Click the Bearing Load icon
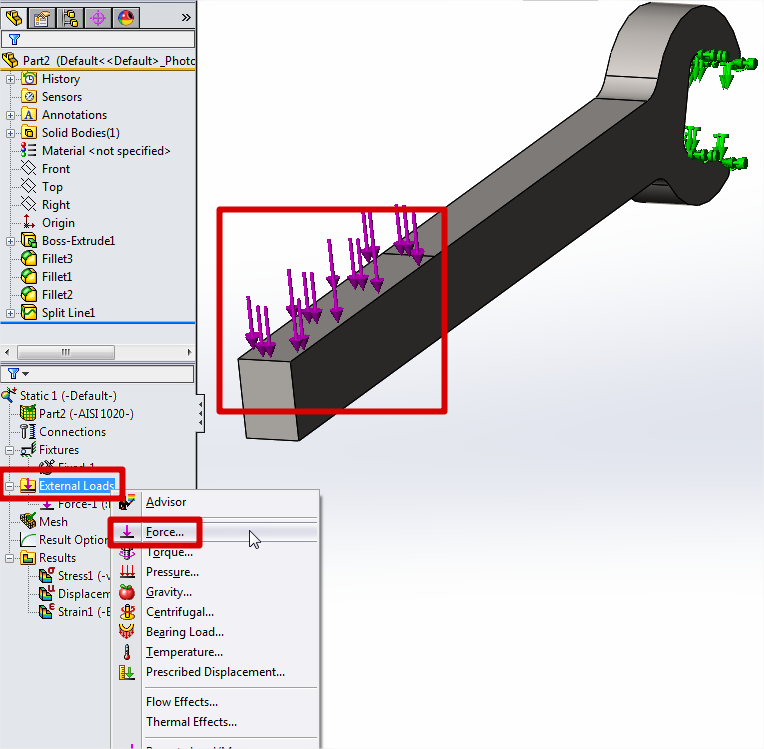764x749 pixels. (x=127, y=632)
